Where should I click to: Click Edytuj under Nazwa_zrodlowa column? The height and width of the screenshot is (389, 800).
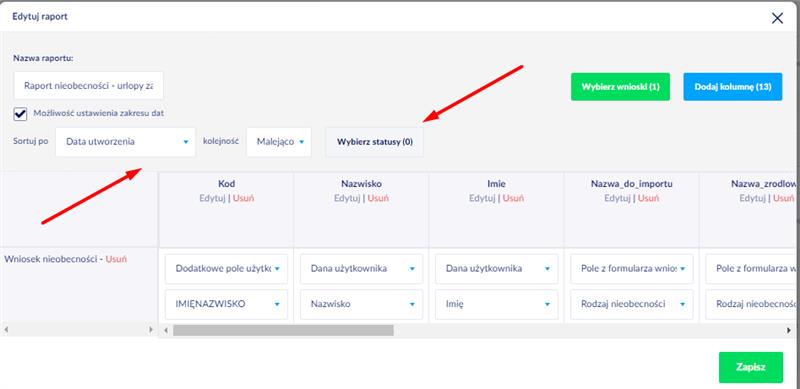click(x=753, y=198)
